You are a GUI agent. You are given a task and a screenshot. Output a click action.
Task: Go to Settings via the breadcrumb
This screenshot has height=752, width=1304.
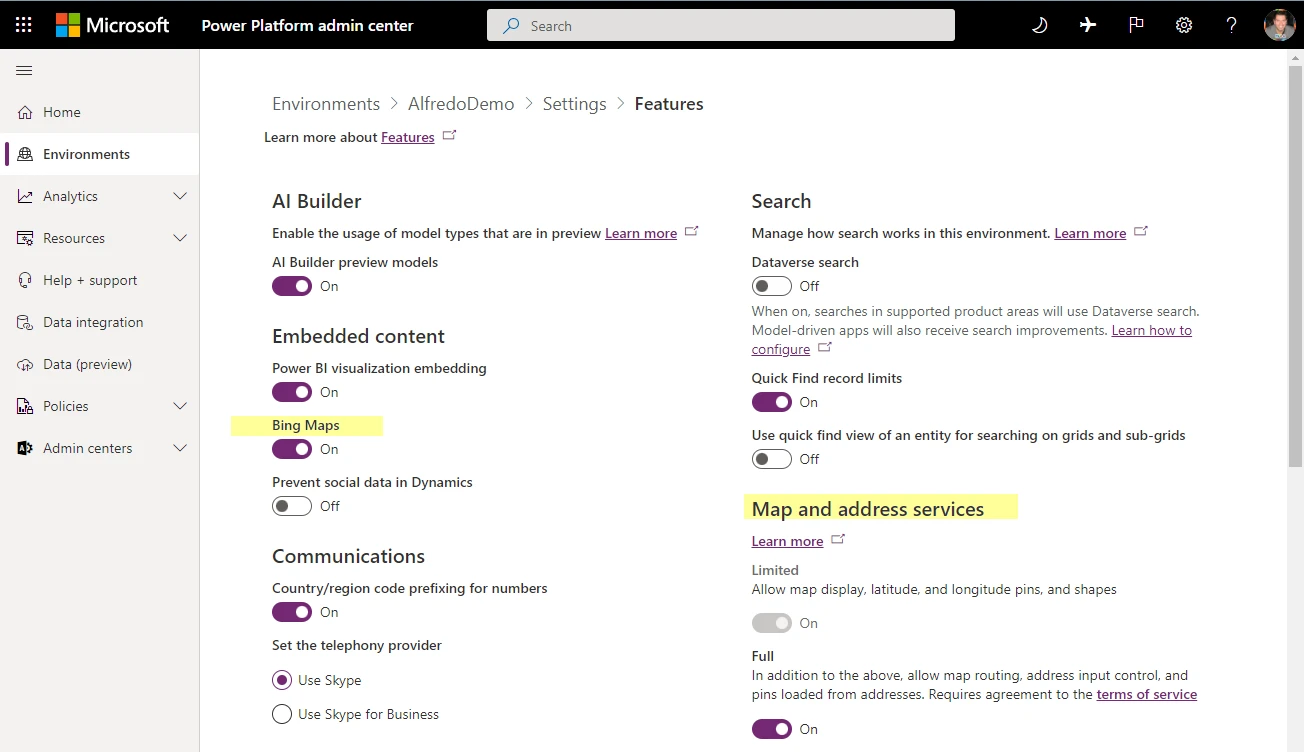pos(574,103)
